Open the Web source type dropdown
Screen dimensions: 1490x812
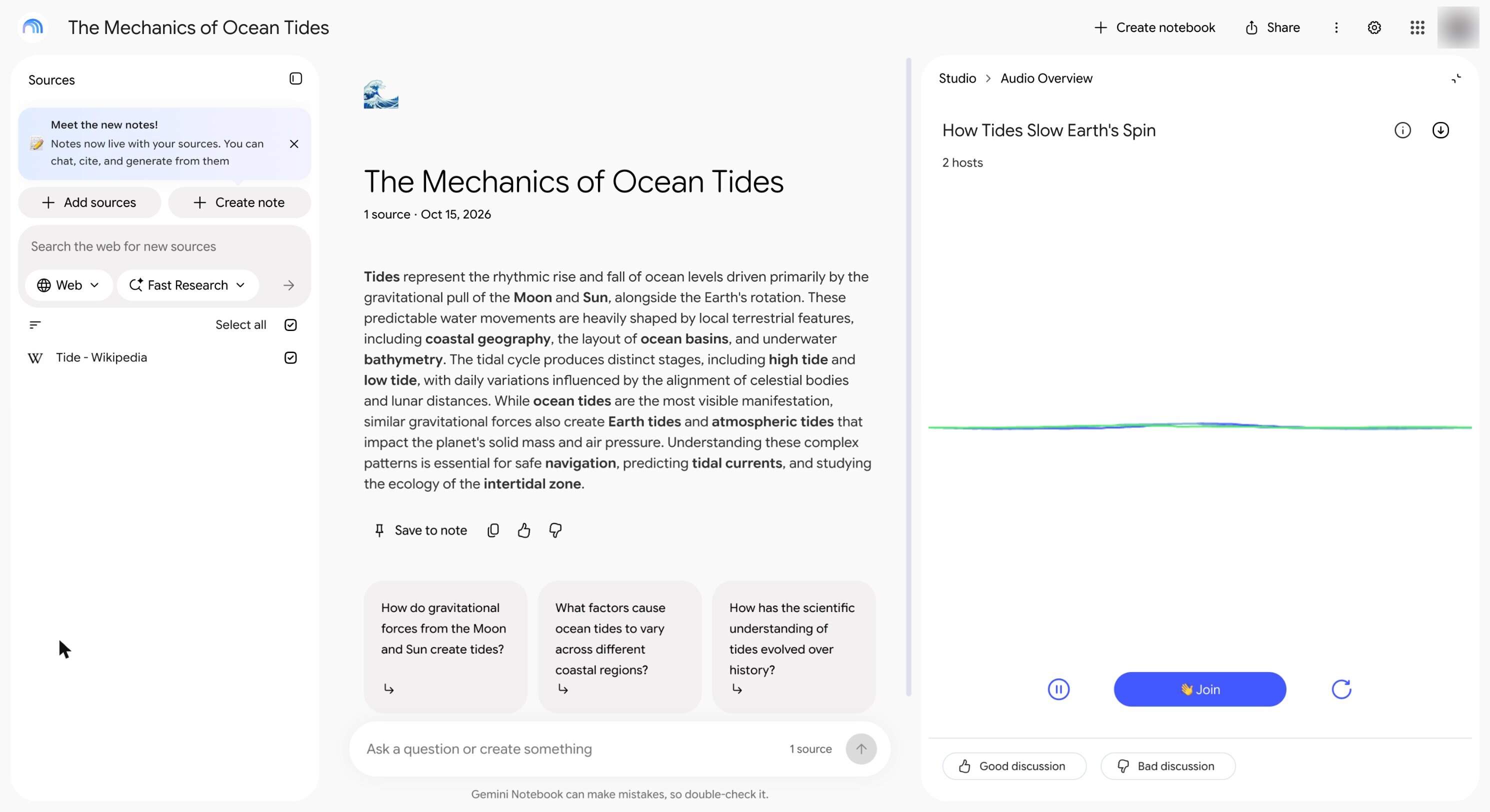68,285
